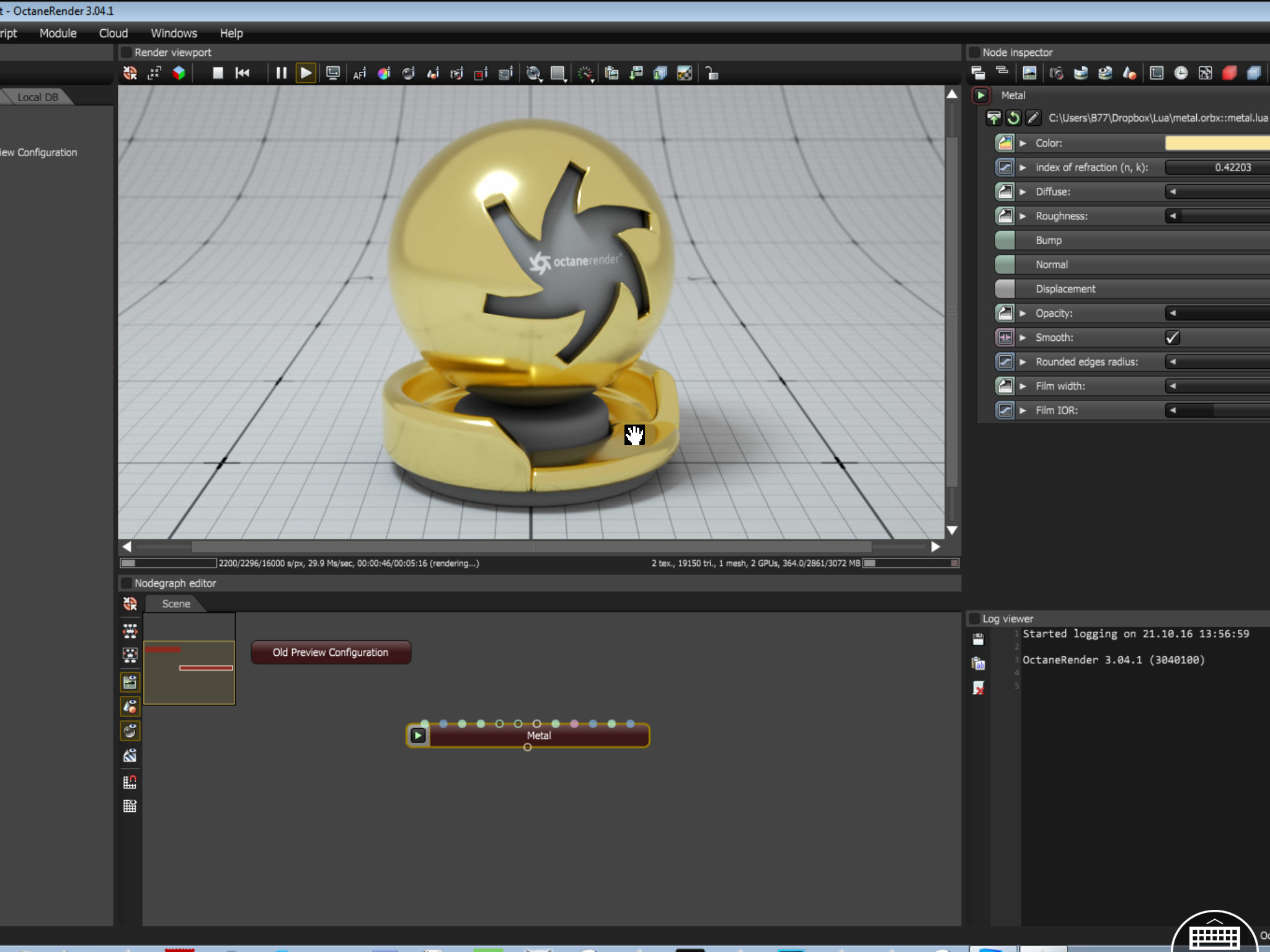Recenter view icon in render viewport toolbar

point(130,73)
